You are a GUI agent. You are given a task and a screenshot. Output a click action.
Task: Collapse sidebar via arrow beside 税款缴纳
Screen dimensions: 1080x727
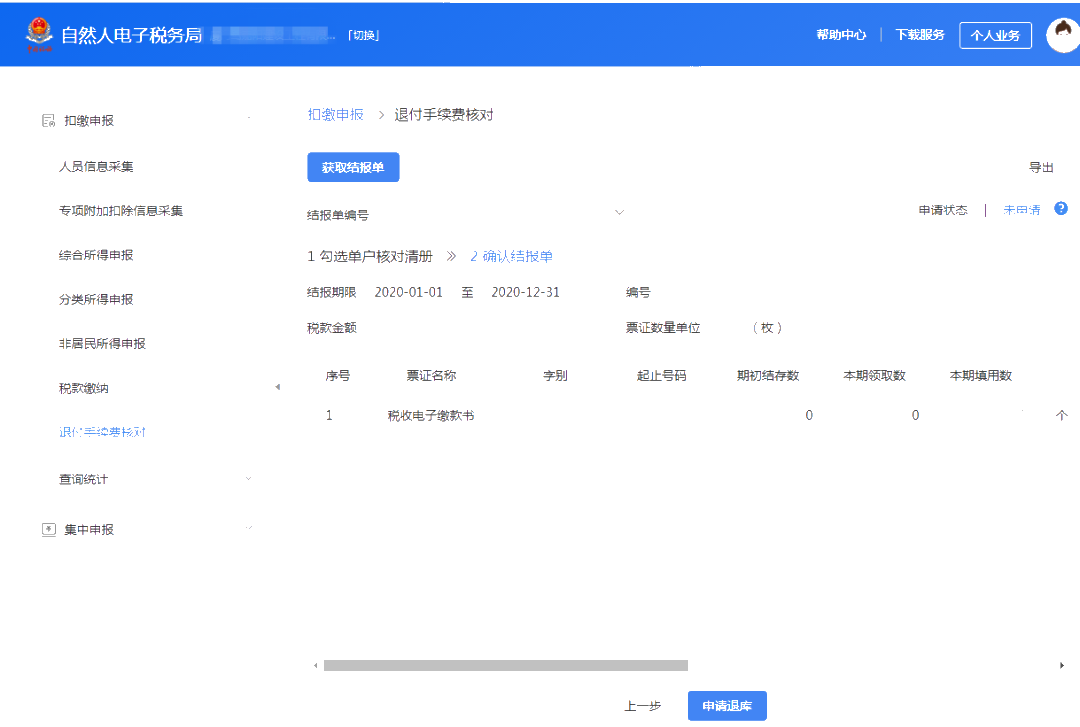click(x=277, y=385)
